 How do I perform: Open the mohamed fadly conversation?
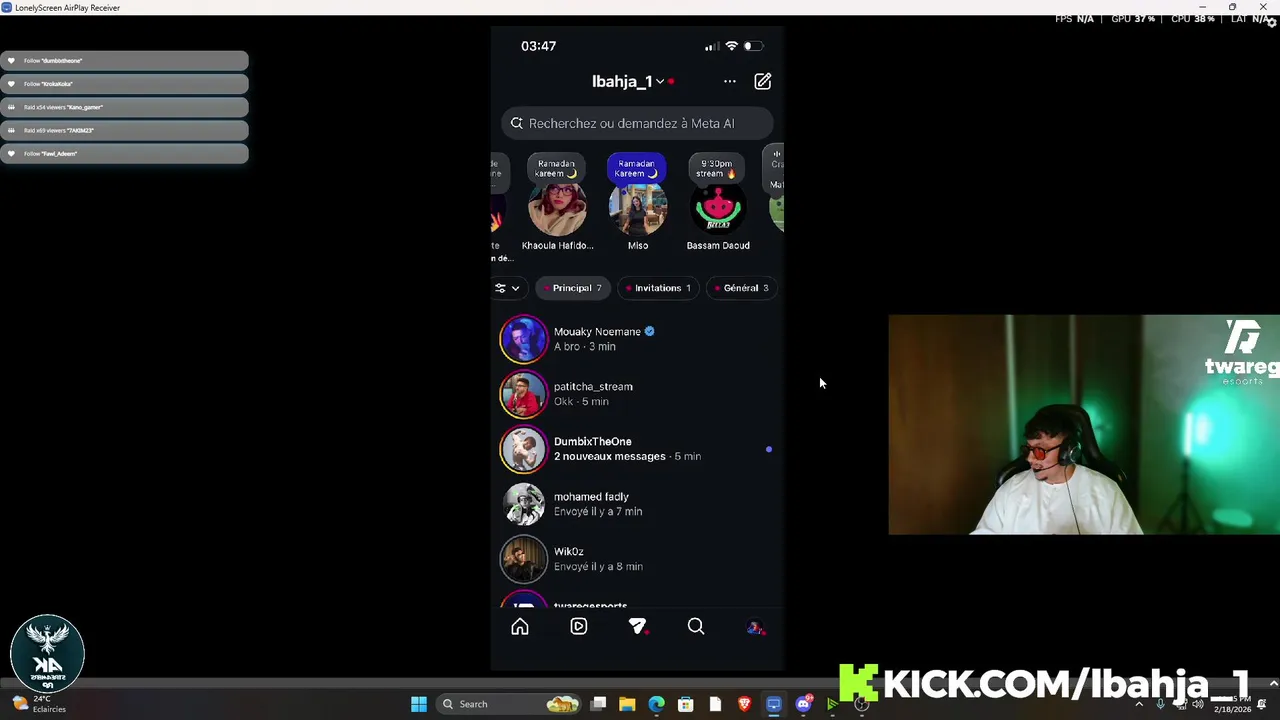point(637,504)
